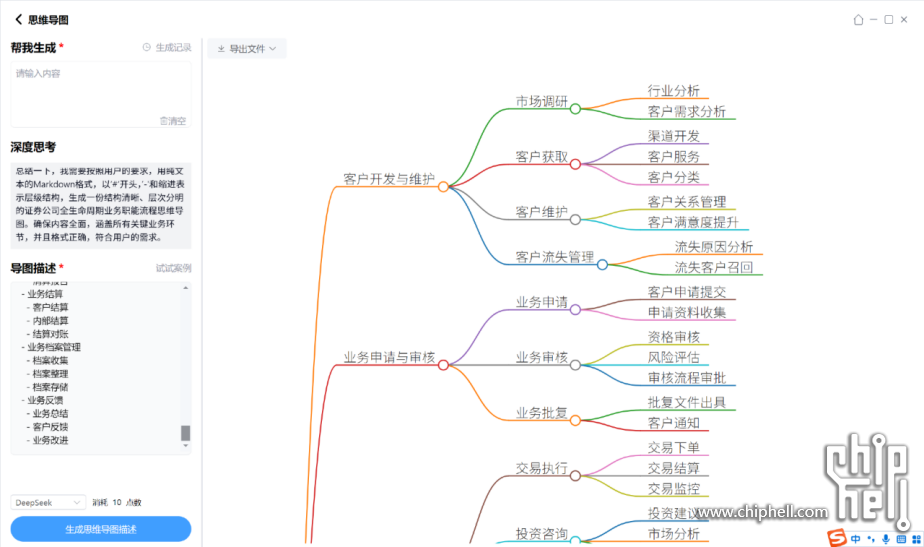Screen dimensions: 924x547
Task: Click the Sogou S input method icon
Action: (x=837, y=538)
